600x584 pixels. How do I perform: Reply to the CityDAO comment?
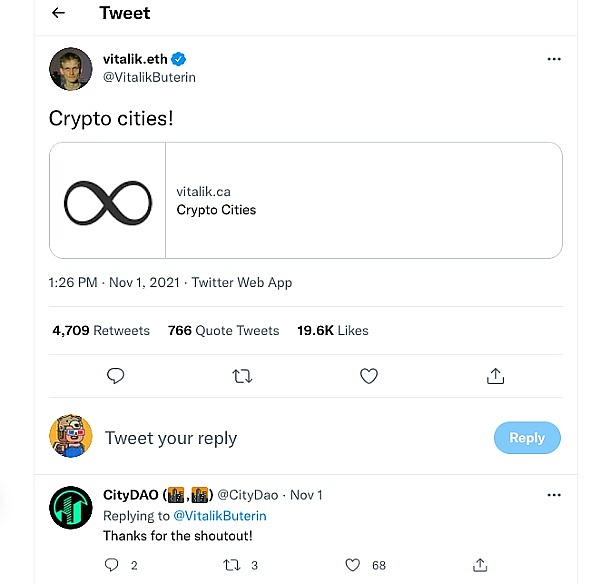tap(111, 565)
